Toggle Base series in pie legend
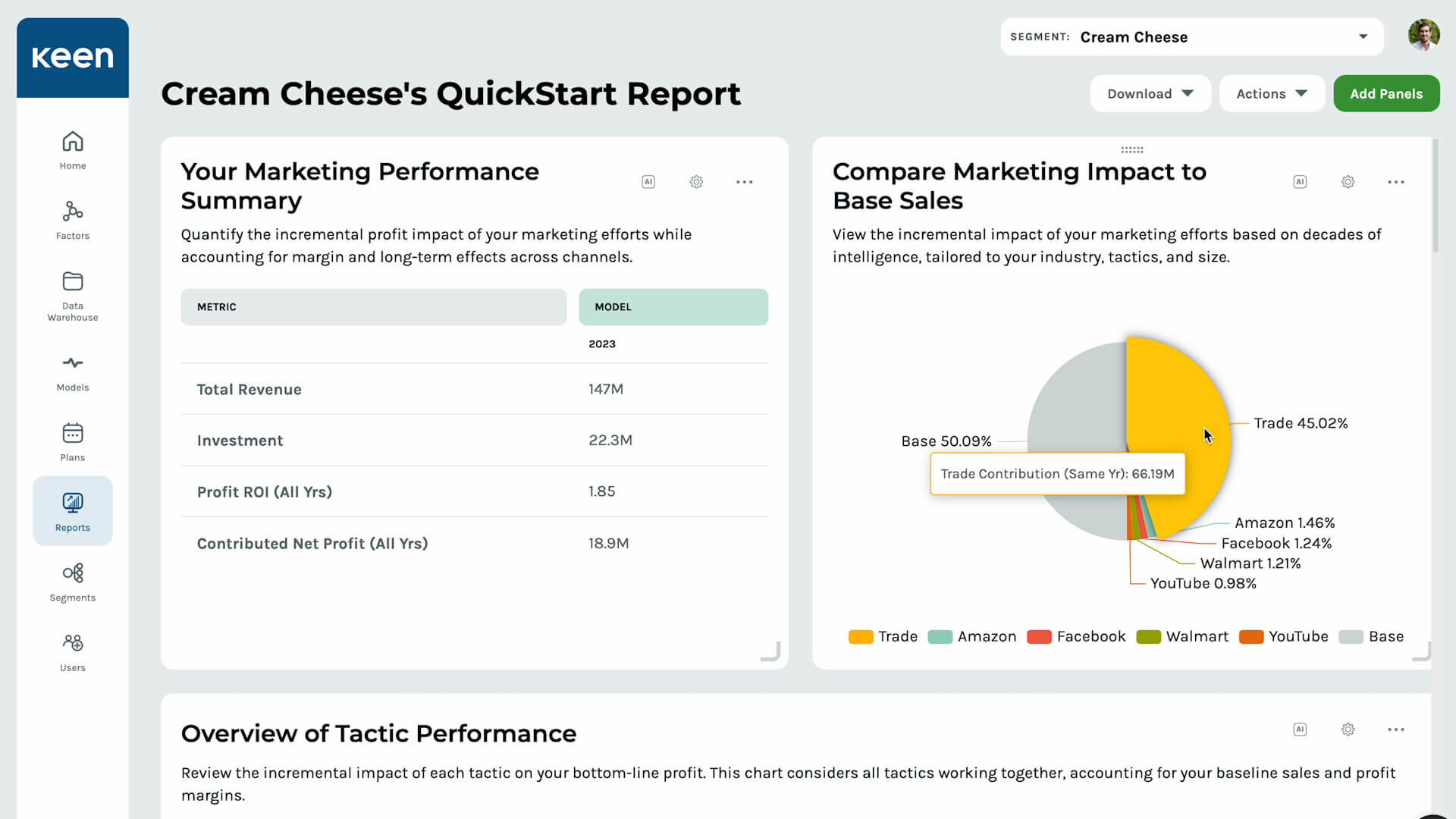 click(x=1371, y=637)
